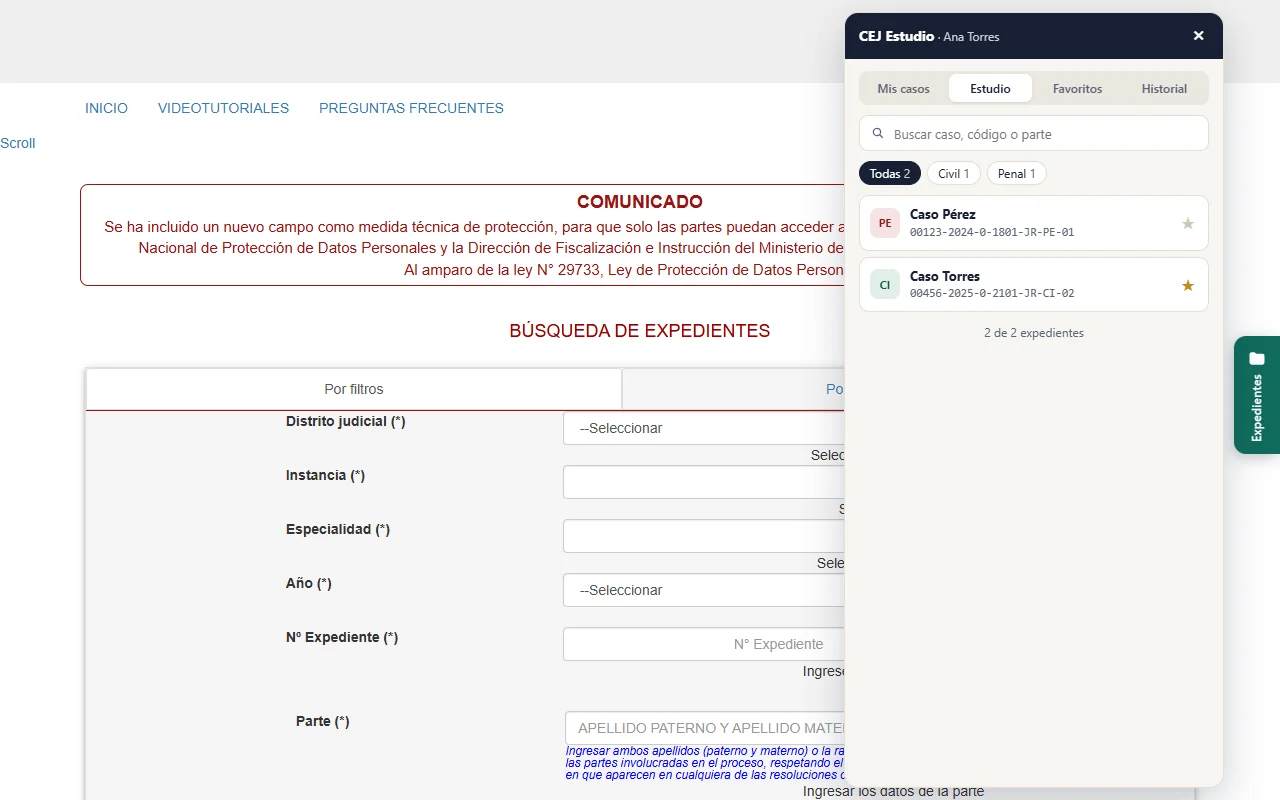
Task: Focus the Buscar caso search field
Action: (1034, 133)
